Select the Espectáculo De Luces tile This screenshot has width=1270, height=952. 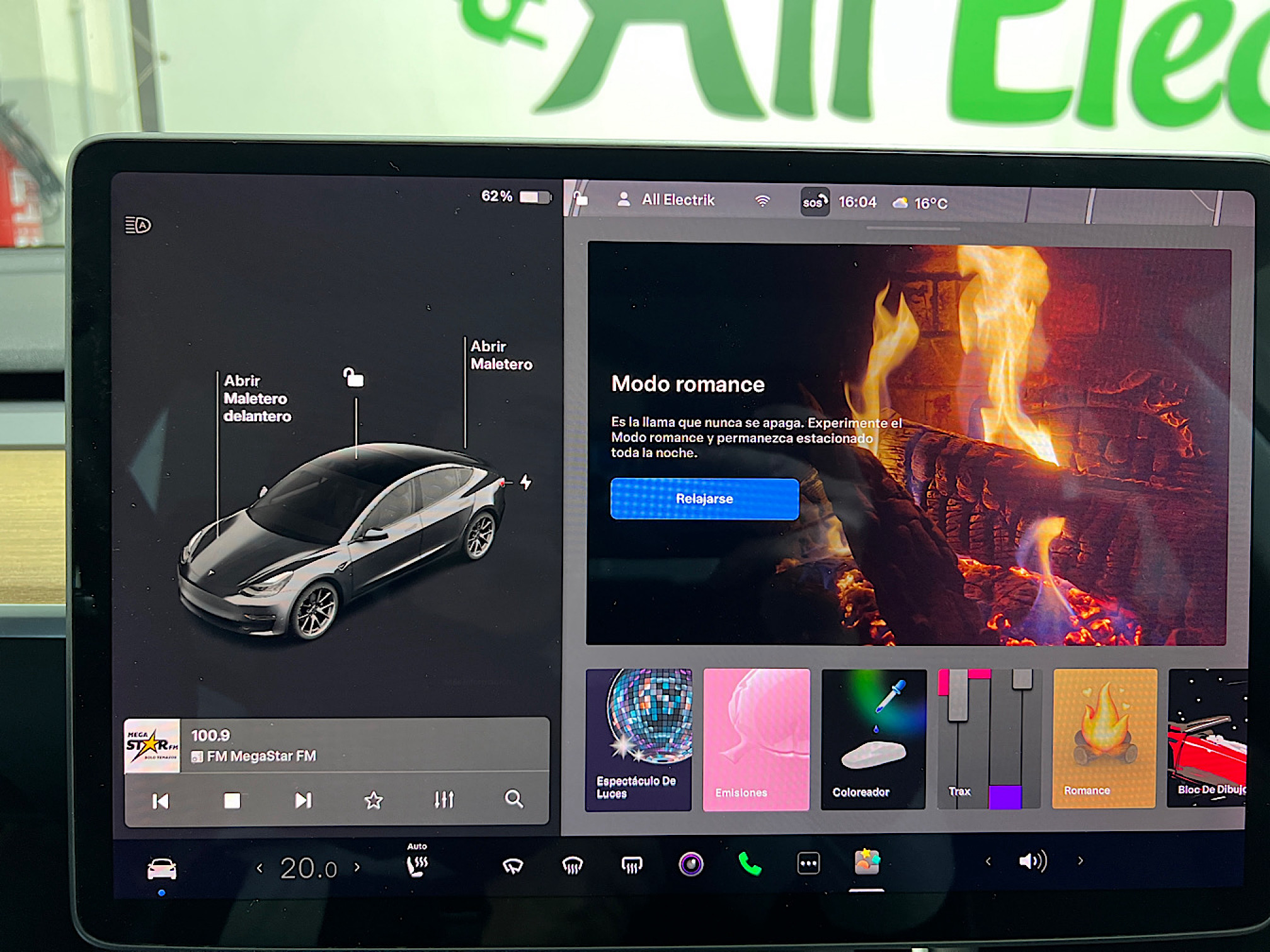pyautogui.click(x=638, y=739)
